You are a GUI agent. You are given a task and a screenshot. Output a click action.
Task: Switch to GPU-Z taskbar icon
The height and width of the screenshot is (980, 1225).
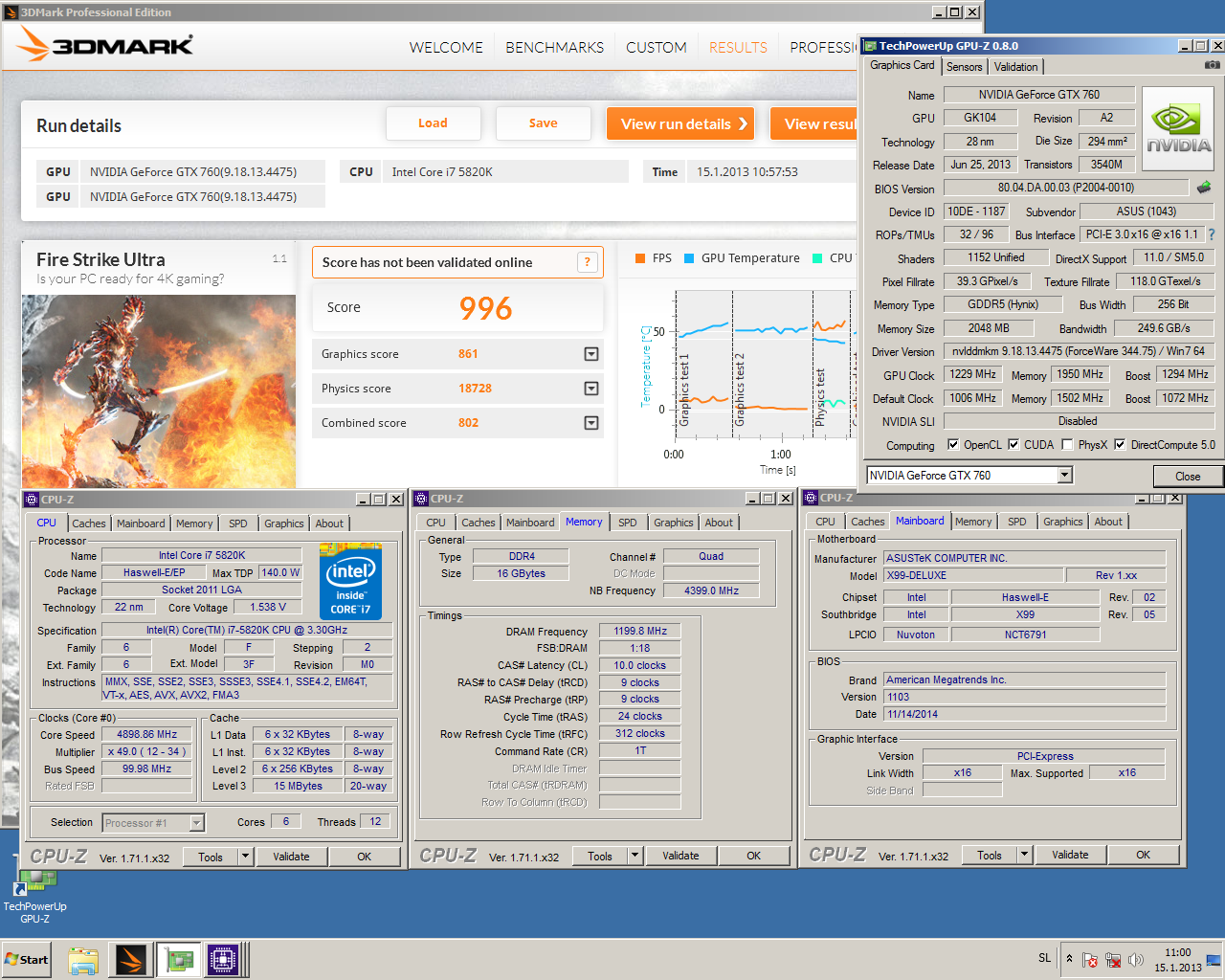click(177, 960)
